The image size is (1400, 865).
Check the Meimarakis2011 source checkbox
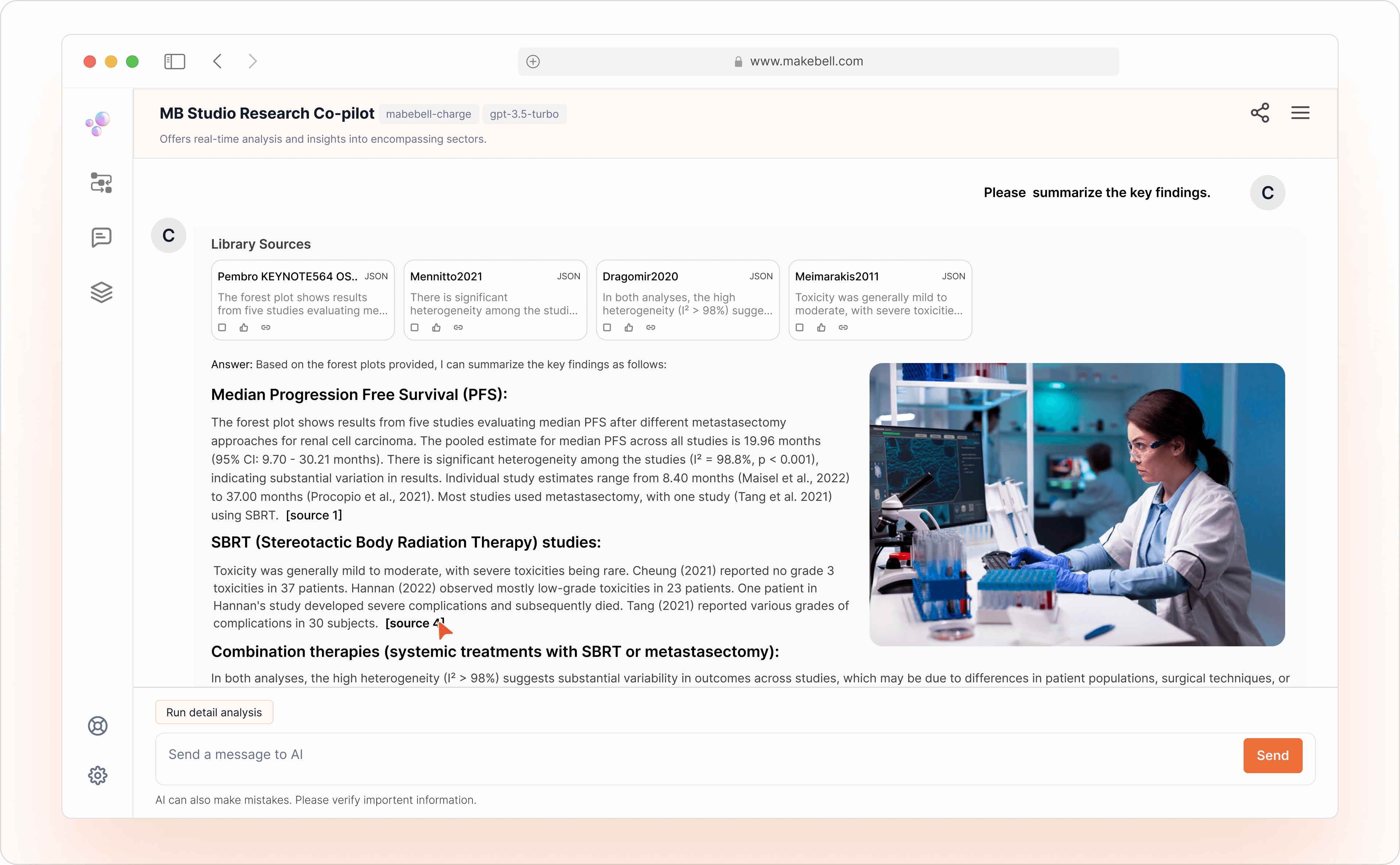[x=800, y=328]
